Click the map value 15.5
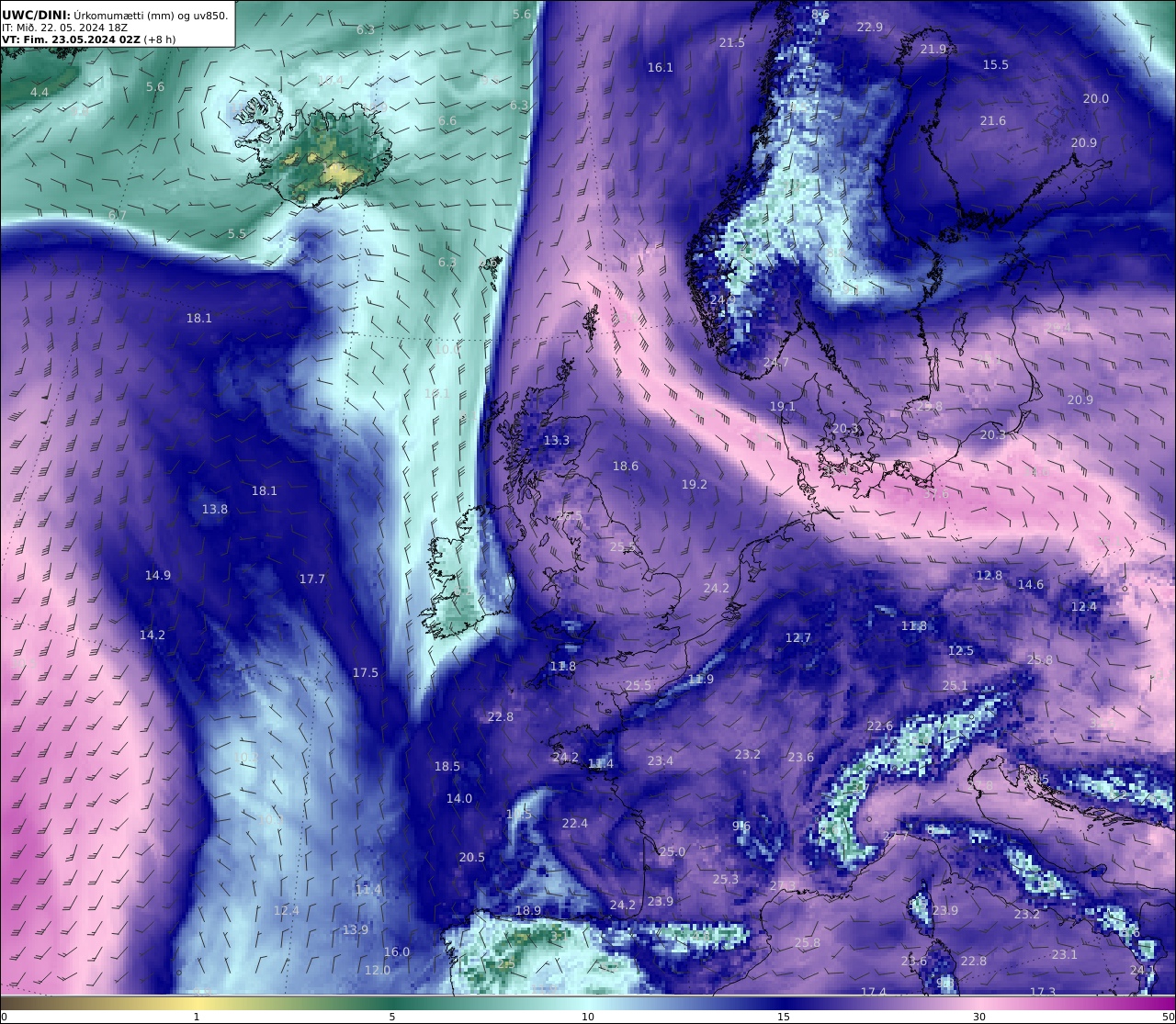This screenshot has height=1024, width=1176. pos(996,65)
